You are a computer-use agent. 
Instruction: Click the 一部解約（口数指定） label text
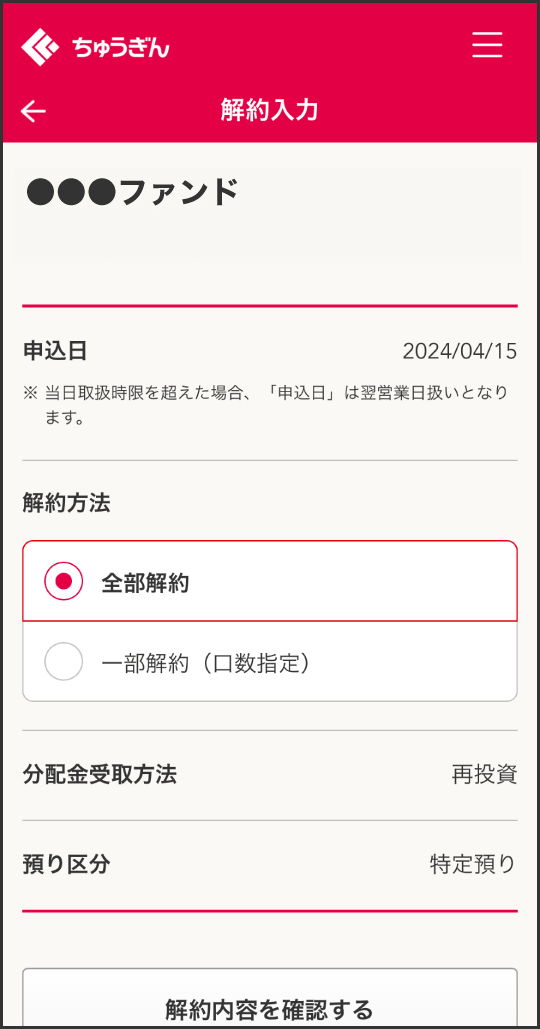click(205, 663)
